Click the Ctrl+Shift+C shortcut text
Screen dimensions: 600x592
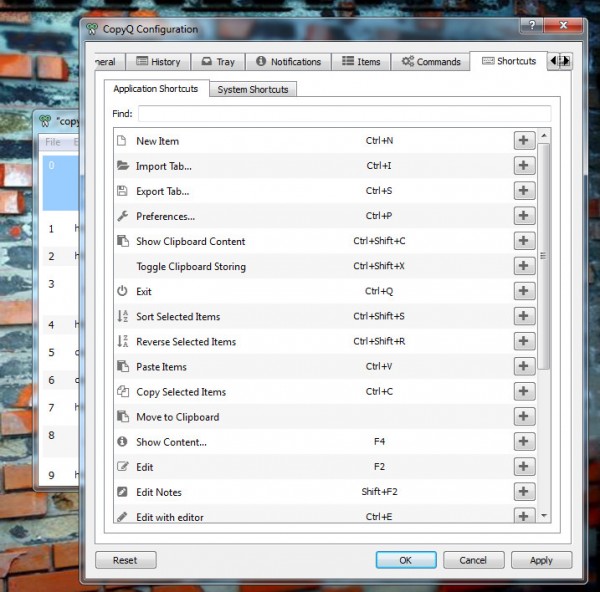pyautogui.click(x=379, y=241)
